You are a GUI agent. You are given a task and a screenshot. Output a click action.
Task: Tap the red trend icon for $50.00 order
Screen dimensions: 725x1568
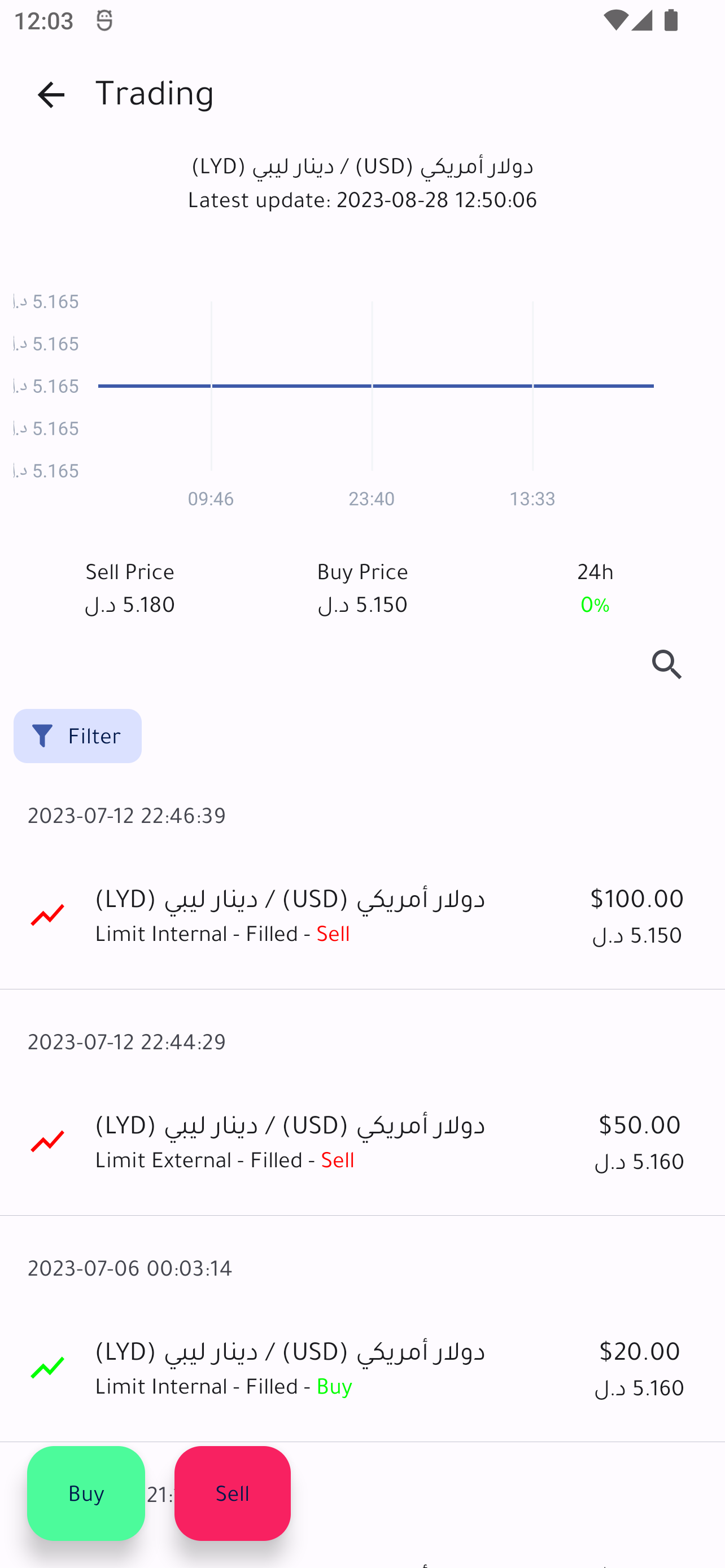(x=47, y=1141)
